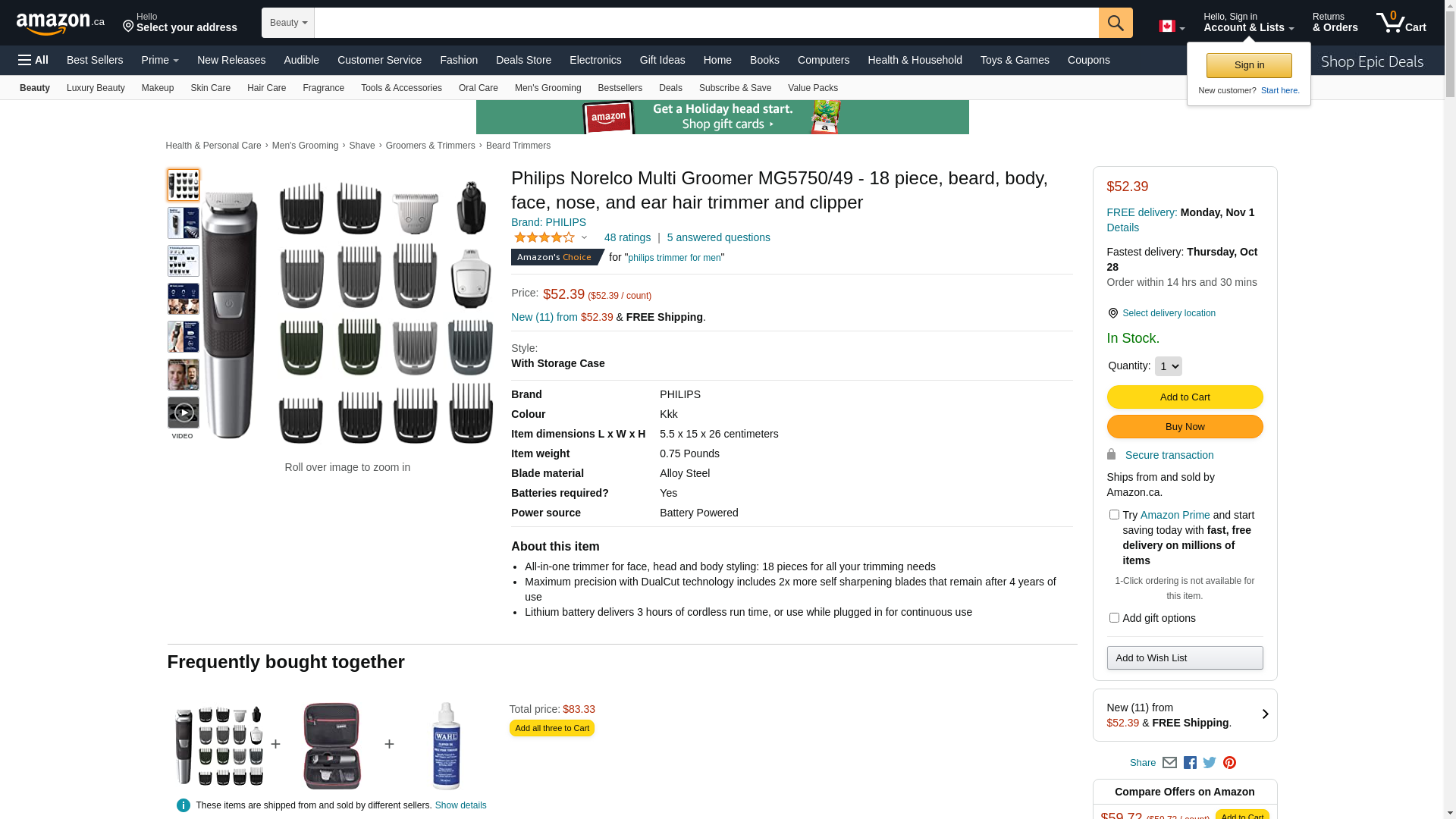This screenshot has width=1456, height=819.
Task: Open the shopping cart icon
Action: (x=1400, y=23)
